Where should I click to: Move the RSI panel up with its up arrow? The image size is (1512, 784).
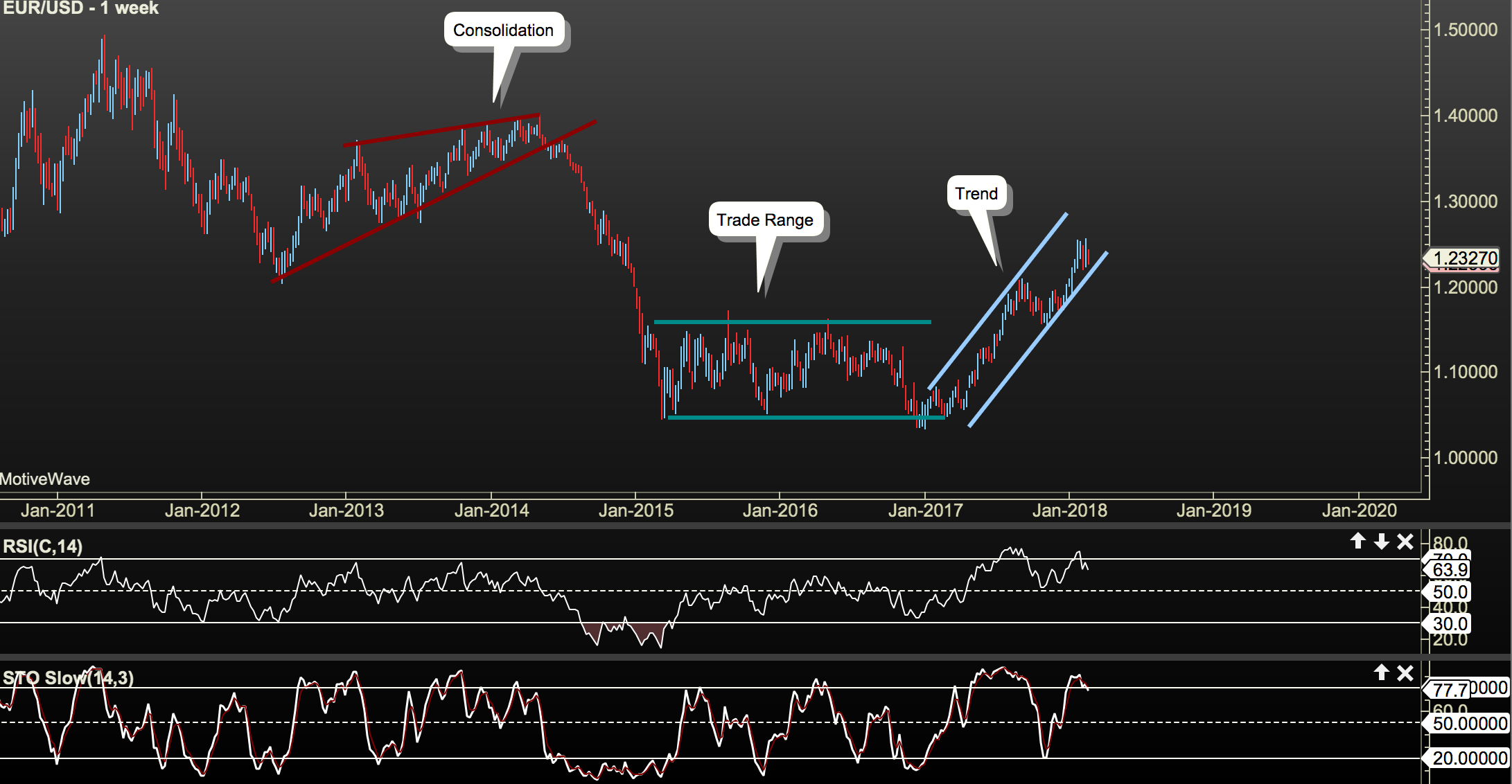pyautogui.click(x=1358, y=541)
